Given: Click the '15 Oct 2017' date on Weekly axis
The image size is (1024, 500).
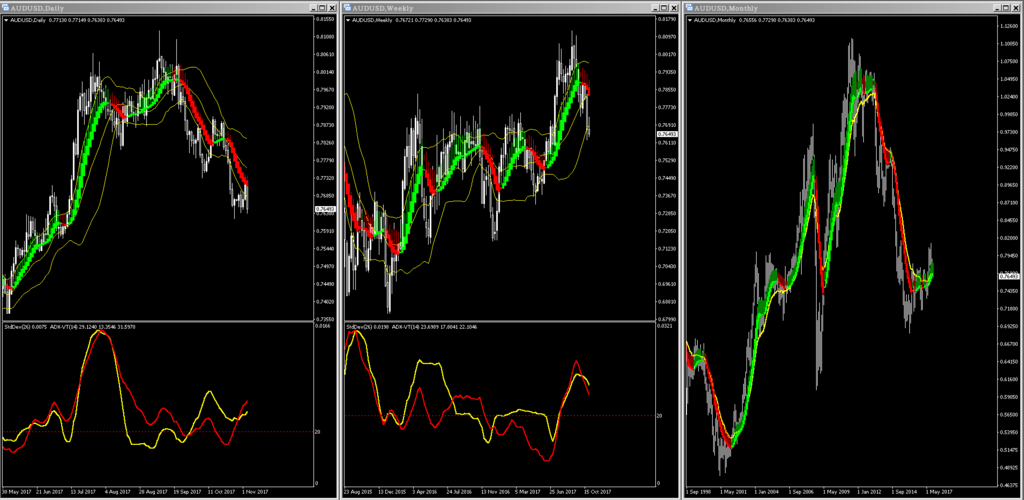Looking at the screenshot, I should (x=598, y=492).
